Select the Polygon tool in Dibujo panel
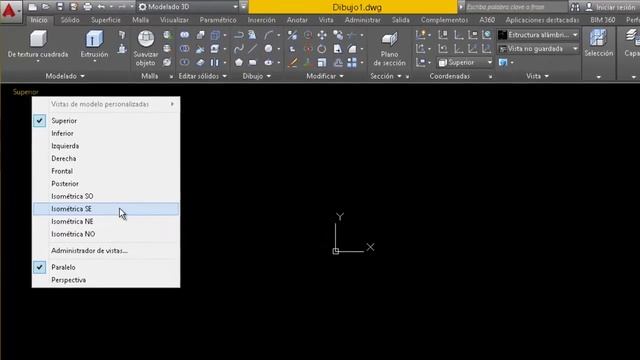The image size is (640, 360). point(239,62)
